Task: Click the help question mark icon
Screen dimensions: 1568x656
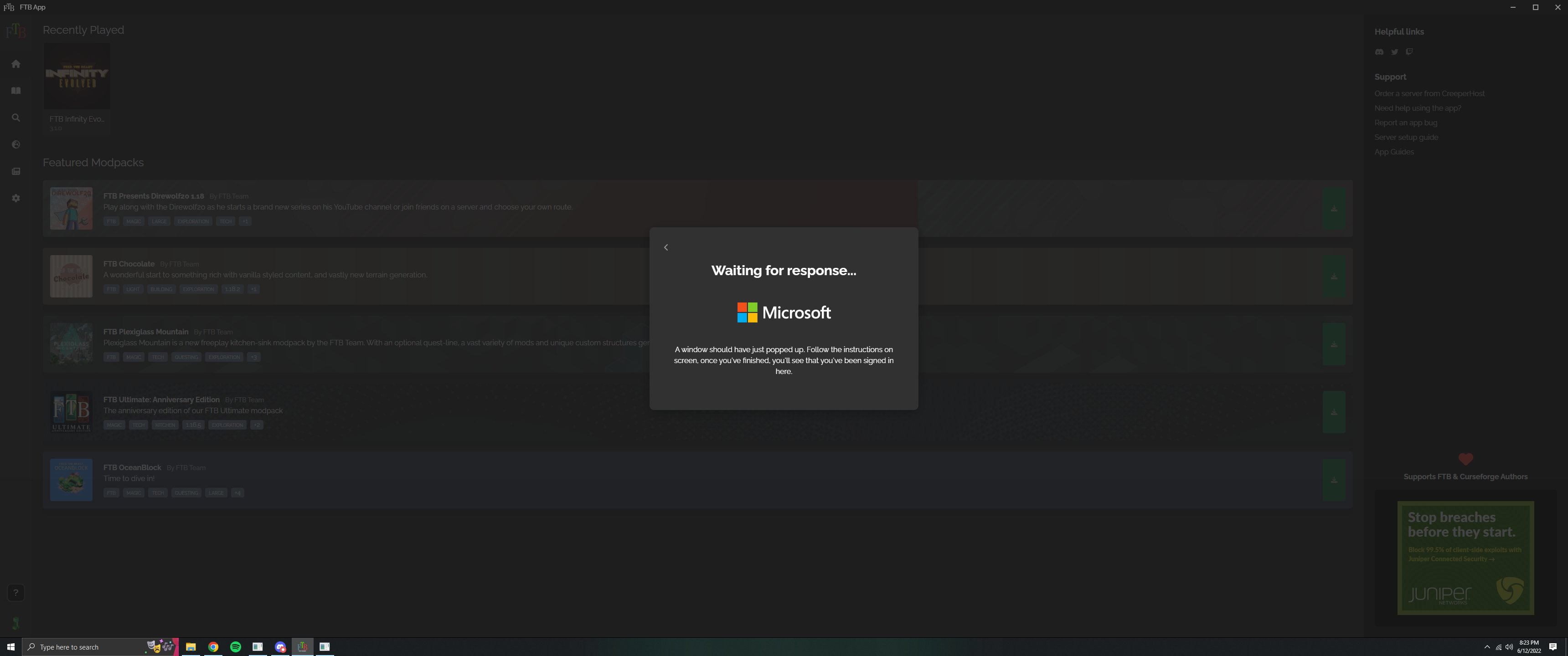Action: point(16,592)
